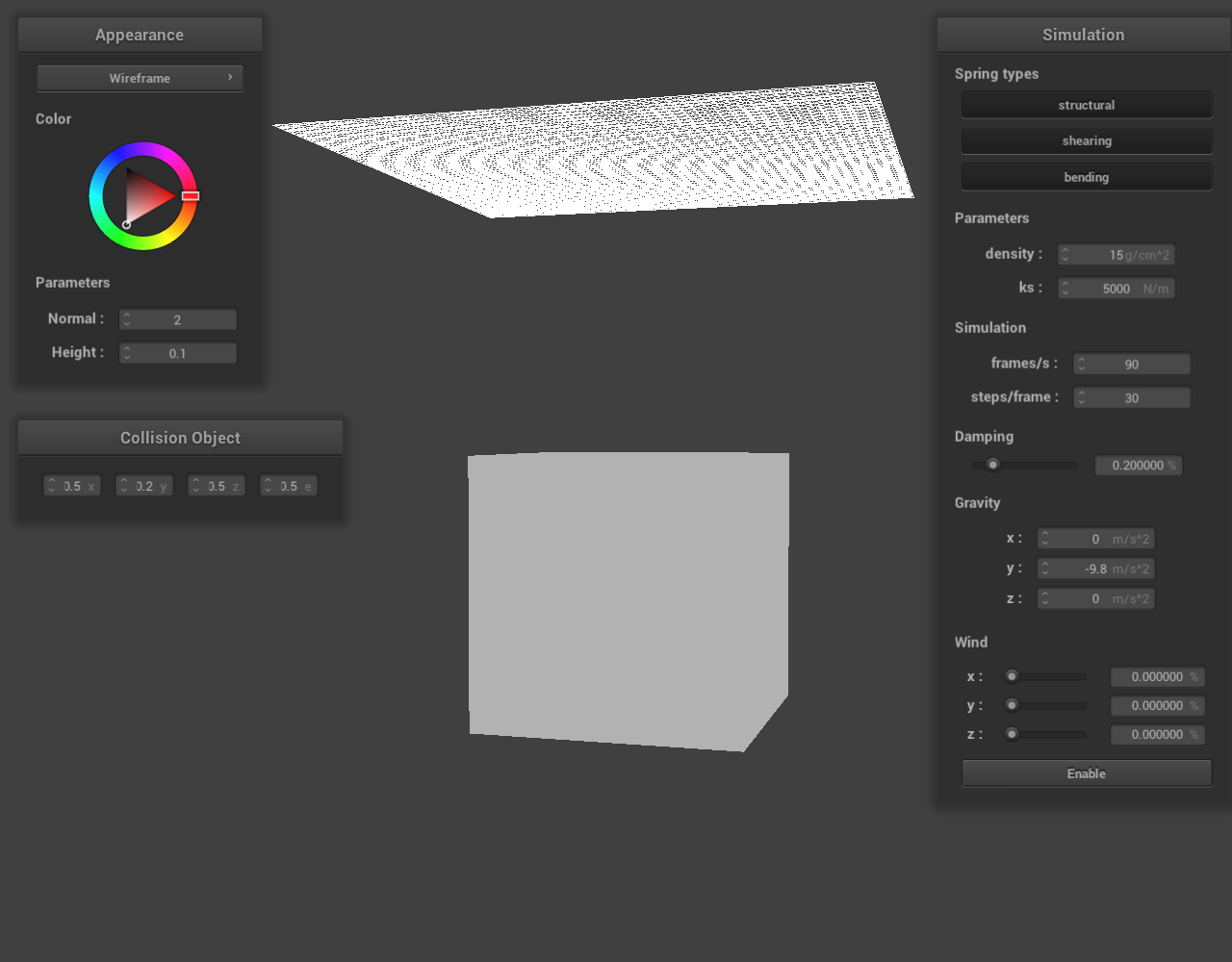
Task: Click the ks spring constant stepper arrows
Action: pyautogui.click(x=1065, y=289)
